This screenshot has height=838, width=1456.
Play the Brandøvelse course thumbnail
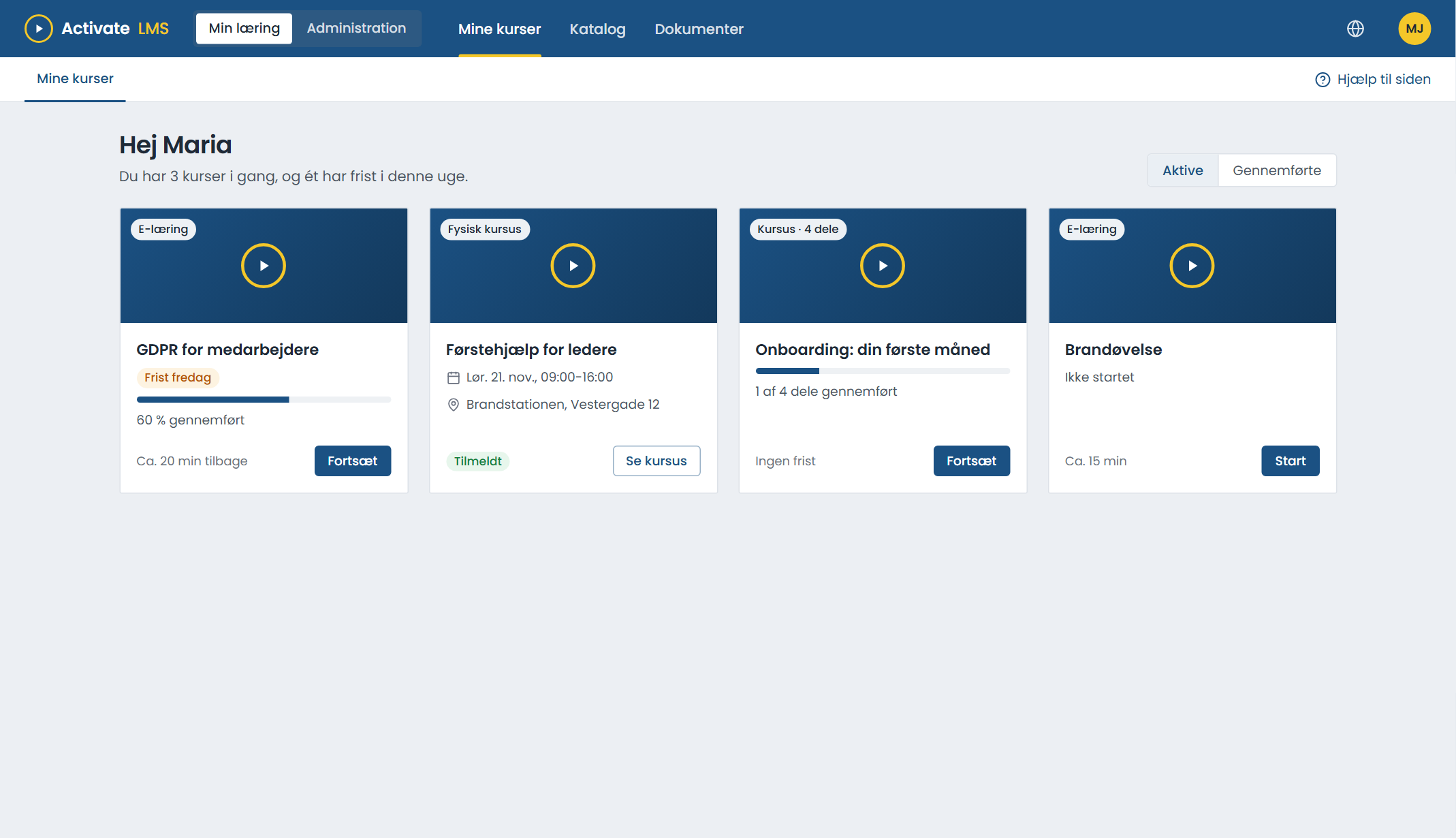[1192, 266]
